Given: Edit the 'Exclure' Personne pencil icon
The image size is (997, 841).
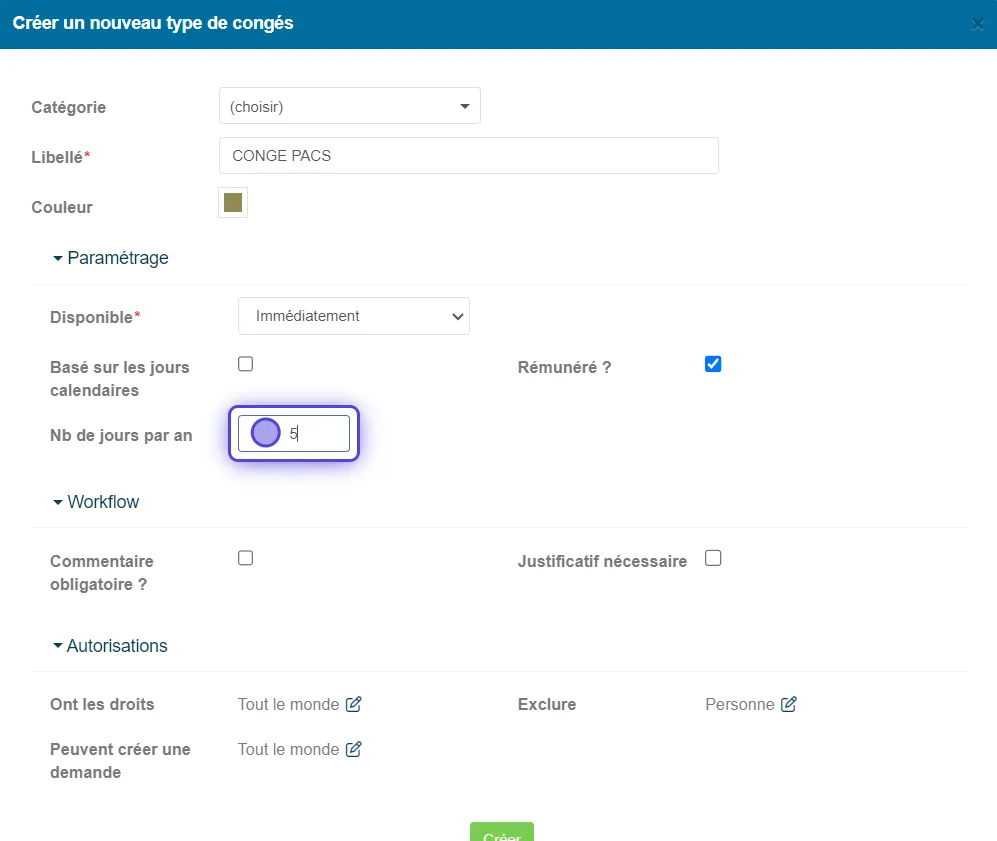Looking at the screenshot, I should (x=788, y=704).
